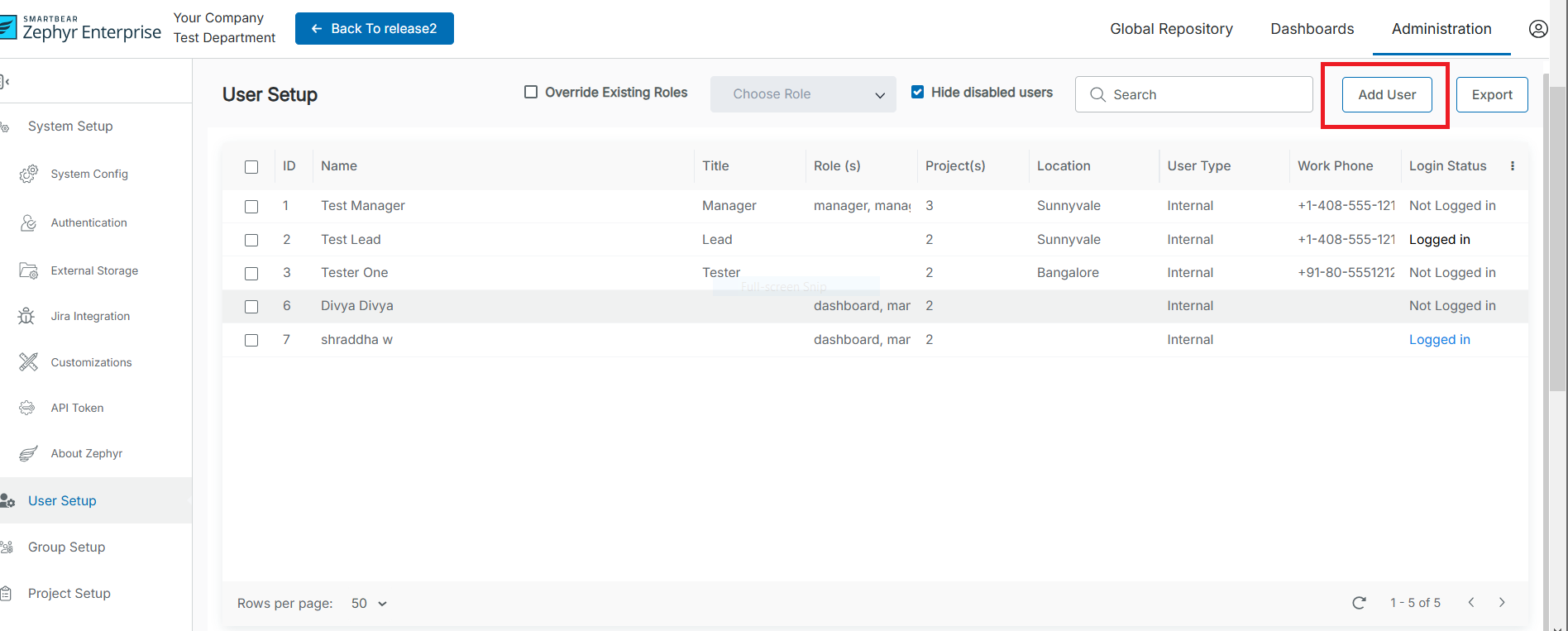
Task: Open Group Setup in the sidebar
Action: click(x=66, y=547)
